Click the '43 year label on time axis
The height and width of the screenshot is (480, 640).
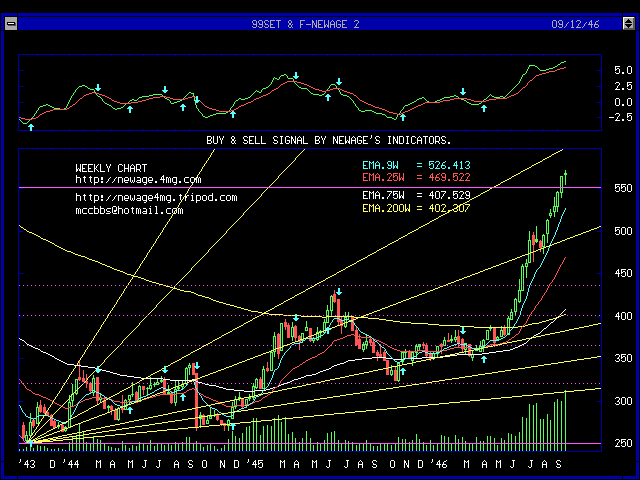27,464
